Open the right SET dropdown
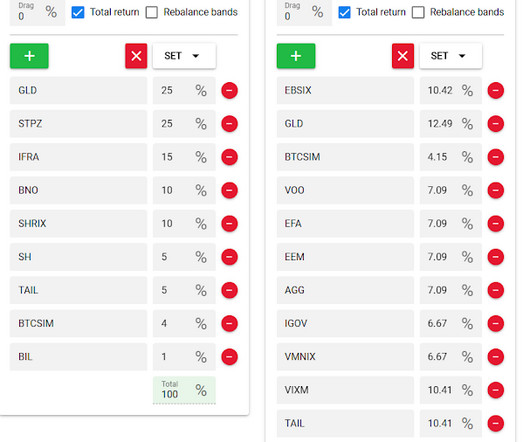530x442 pixels. [x=451, y=56]
